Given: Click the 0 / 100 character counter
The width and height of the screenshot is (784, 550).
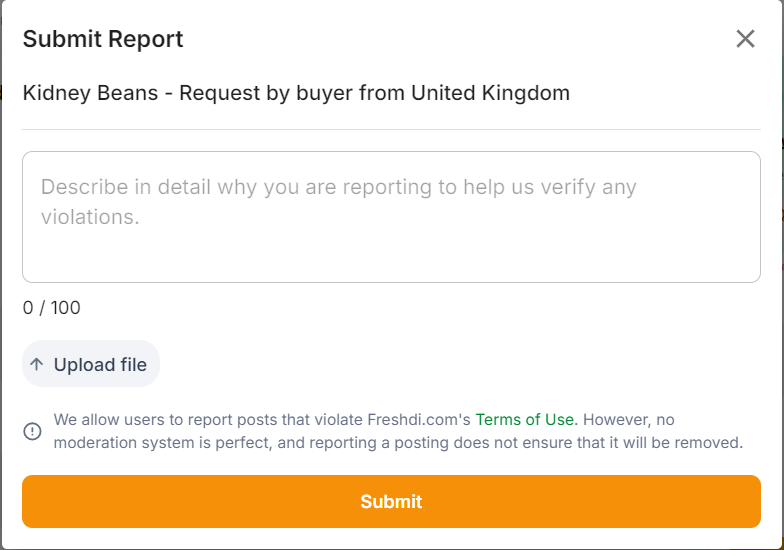Looking at the screenshot, I should 52,308.
